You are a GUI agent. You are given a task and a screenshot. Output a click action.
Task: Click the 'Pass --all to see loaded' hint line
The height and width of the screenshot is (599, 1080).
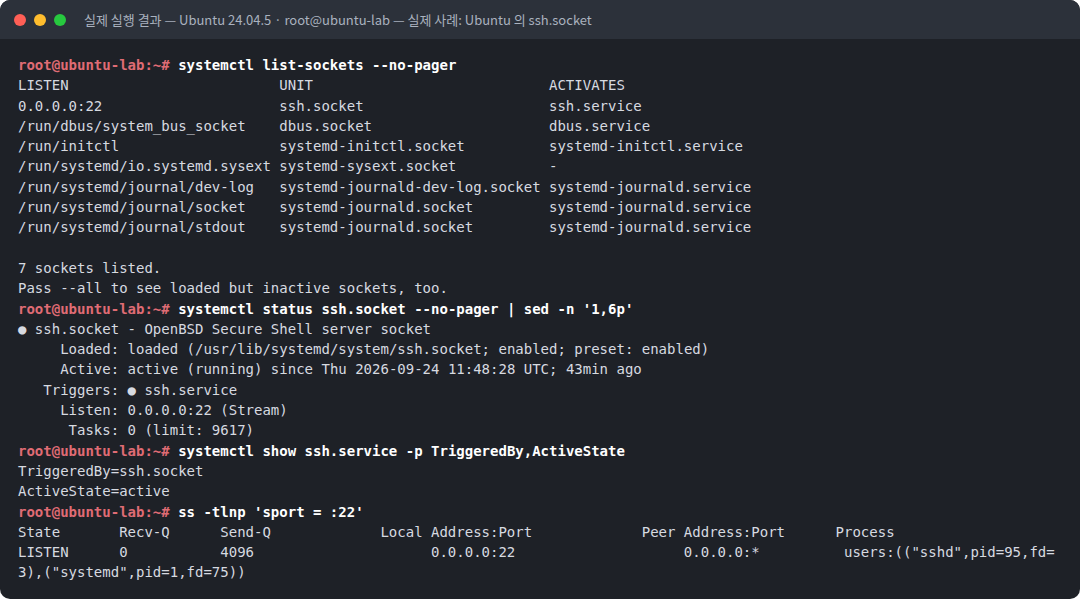tap(232, 288)
